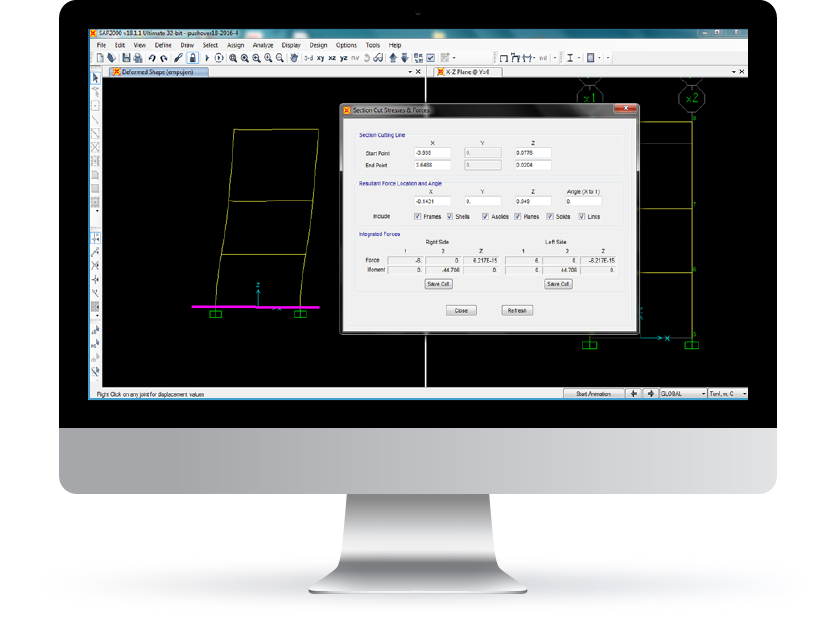The width and height of the screenshot is (836, 640).
Task: Expand the named display dropdown arrow
Action: 555,58
